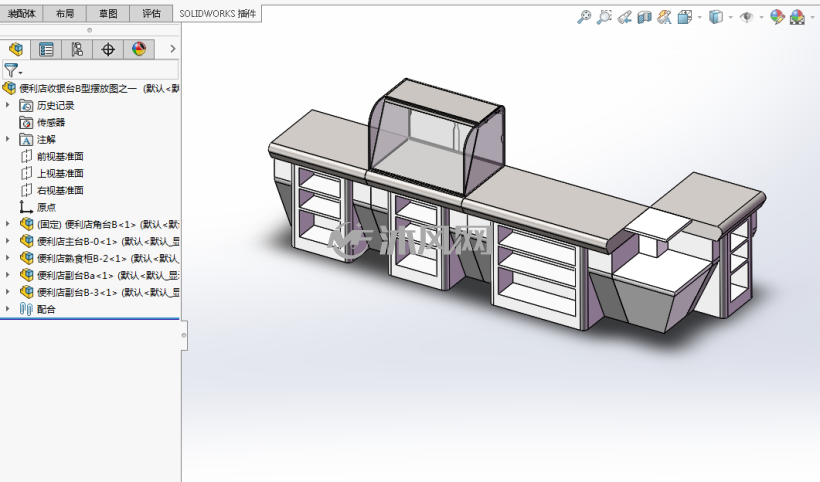Collapse the feature tree panel with the side handle
Viewport: 820px width, 482px height.
pyautogui.click(x=184, y=335)
